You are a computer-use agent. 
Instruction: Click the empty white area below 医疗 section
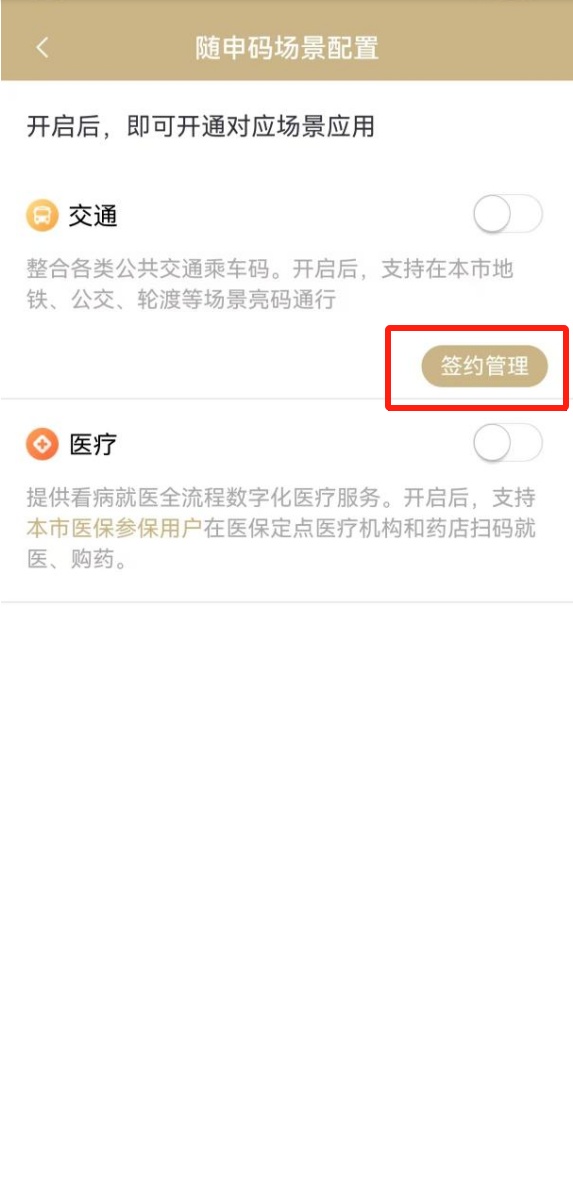coord(287,879)
